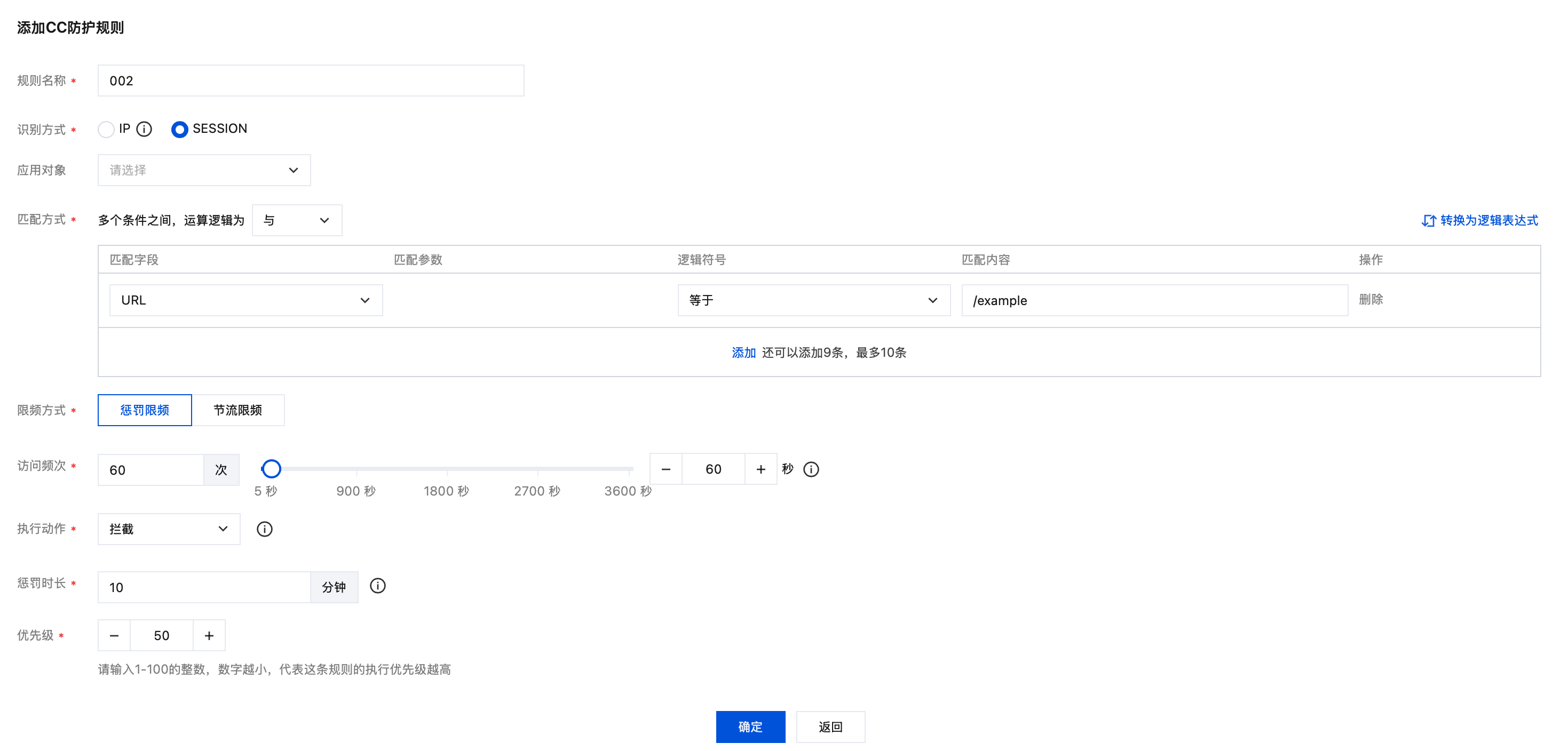
Task: Click 添加 link to add condition
Action: (x=743, y=353)
